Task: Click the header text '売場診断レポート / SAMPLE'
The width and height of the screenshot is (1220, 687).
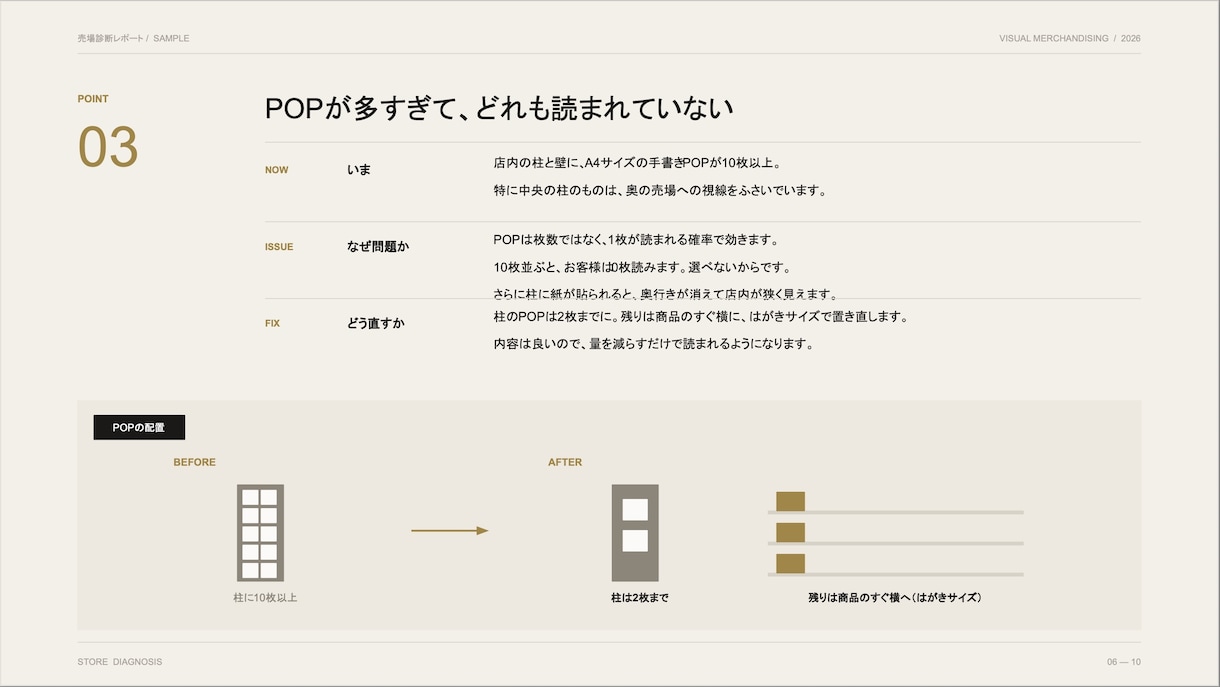Action: [x=133, y=38]
